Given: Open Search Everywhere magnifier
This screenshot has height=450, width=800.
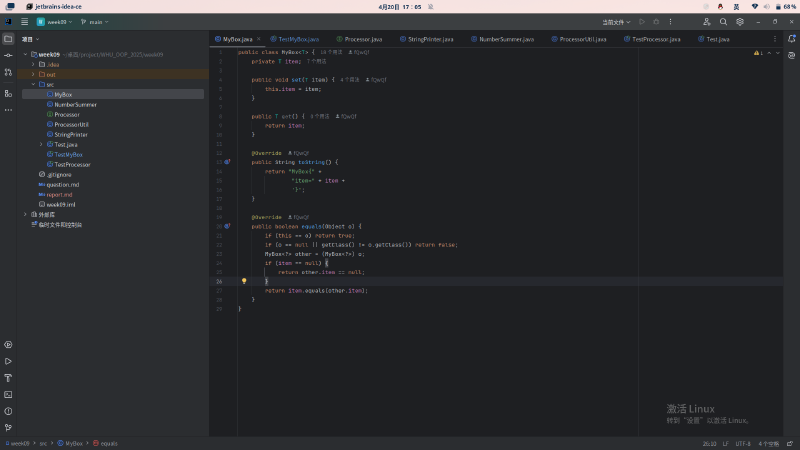Looking at the screenshot, I should coord(723,22).
